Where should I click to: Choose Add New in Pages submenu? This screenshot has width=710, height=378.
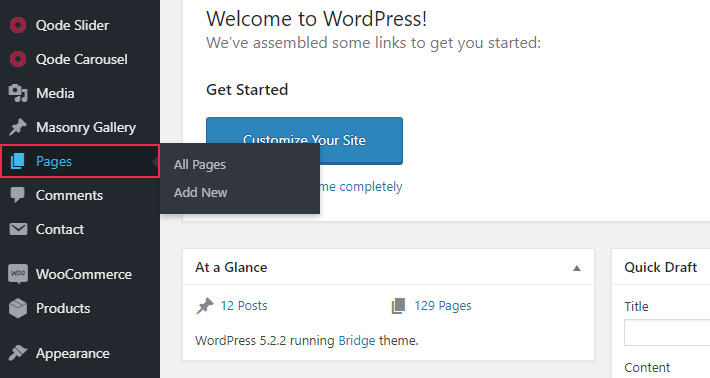pyautogui.click(x=201, y=192)
